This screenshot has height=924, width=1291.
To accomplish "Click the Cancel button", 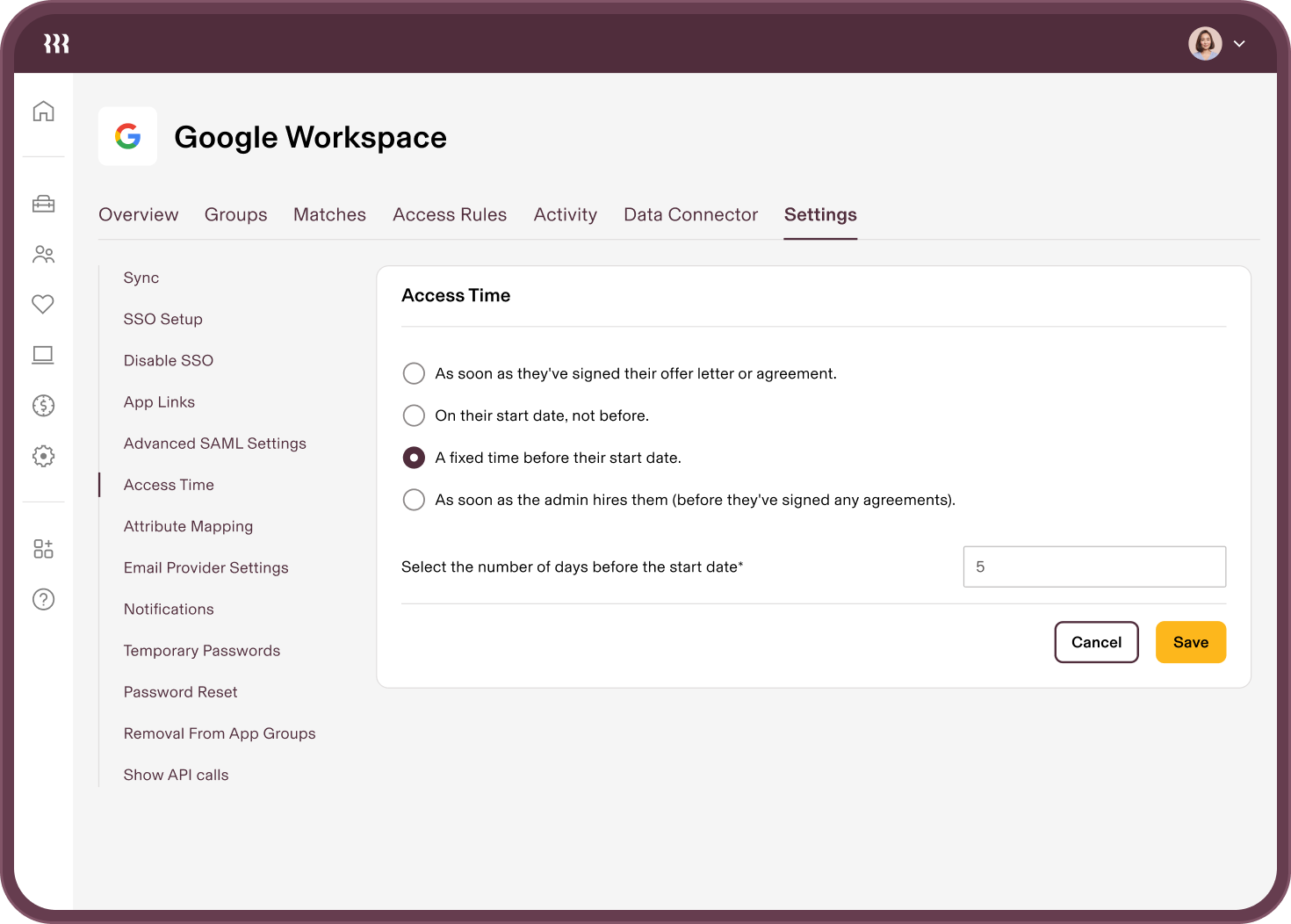I will pyautogui.click(x=1096, y=642).
